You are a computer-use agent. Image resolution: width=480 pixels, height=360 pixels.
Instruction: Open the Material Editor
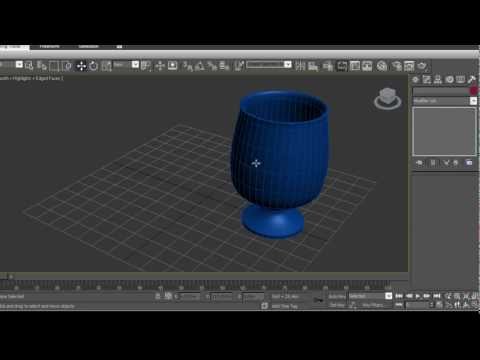tap(382, 66)
